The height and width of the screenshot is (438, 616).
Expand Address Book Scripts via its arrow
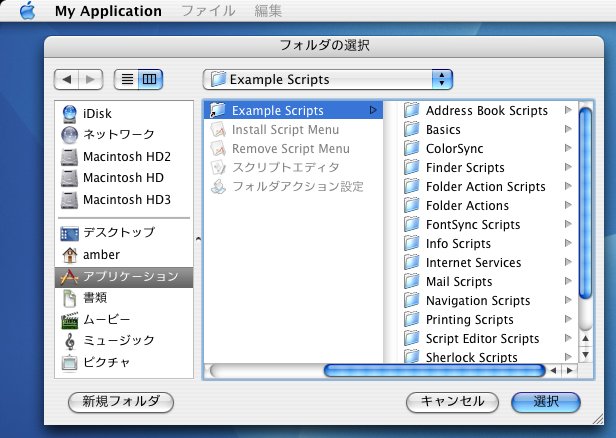[x=568, y=110]
